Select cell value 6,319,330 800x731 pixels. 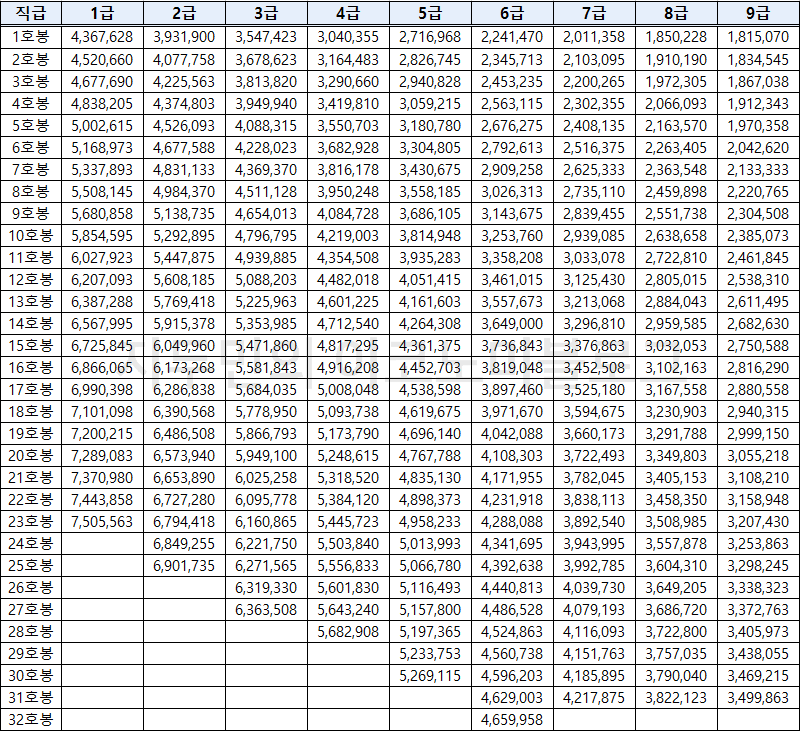click(266, 588)
